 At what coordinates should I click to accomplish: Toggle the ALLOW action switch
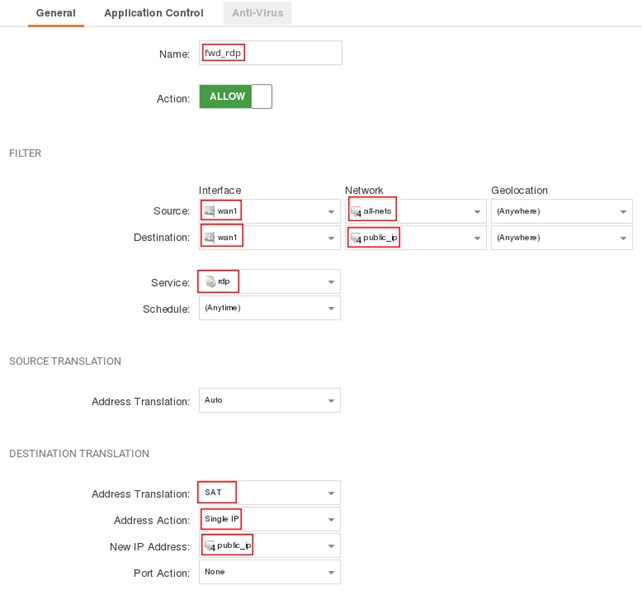pyautogui.click(x=235, y=97)
